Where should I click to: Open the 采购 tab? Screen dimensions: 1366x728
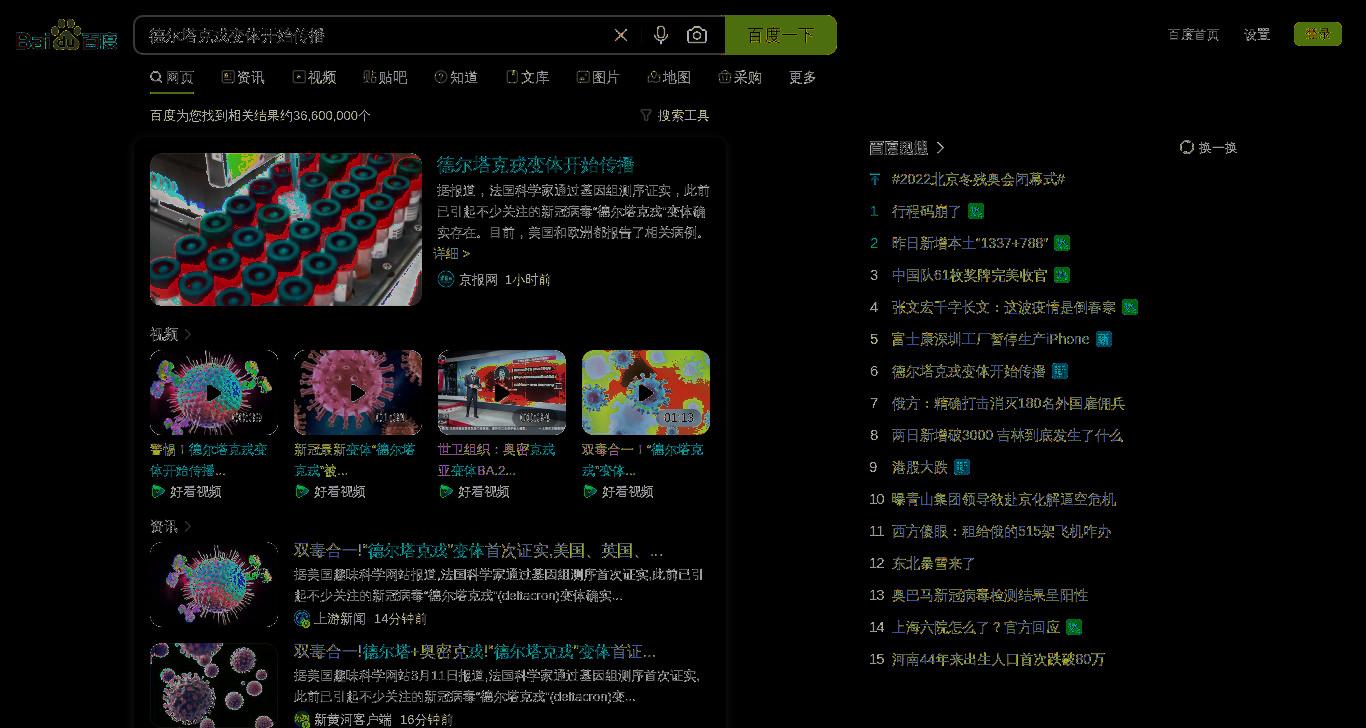coord(740,77)
